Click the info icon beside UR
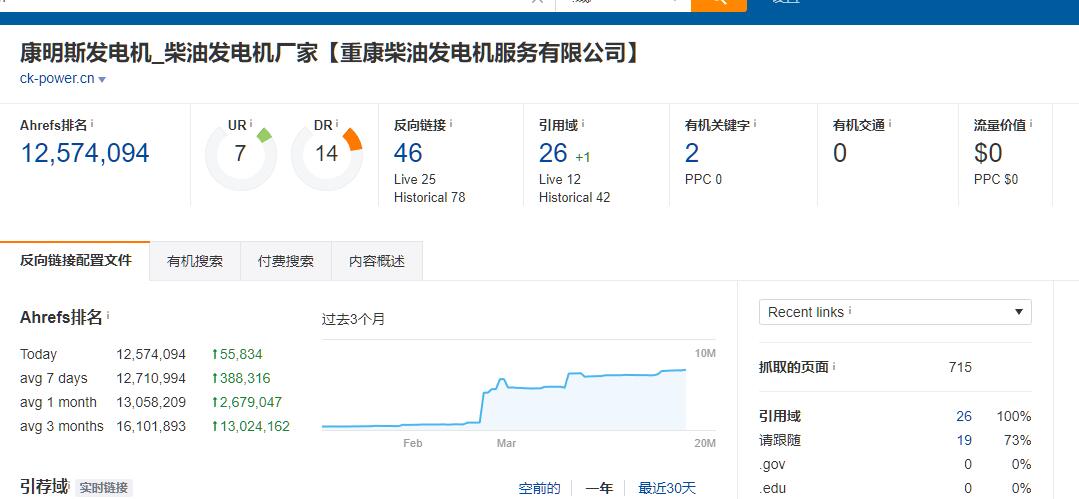This screenshot has height=499, width=1079. (x=250, y=124)
